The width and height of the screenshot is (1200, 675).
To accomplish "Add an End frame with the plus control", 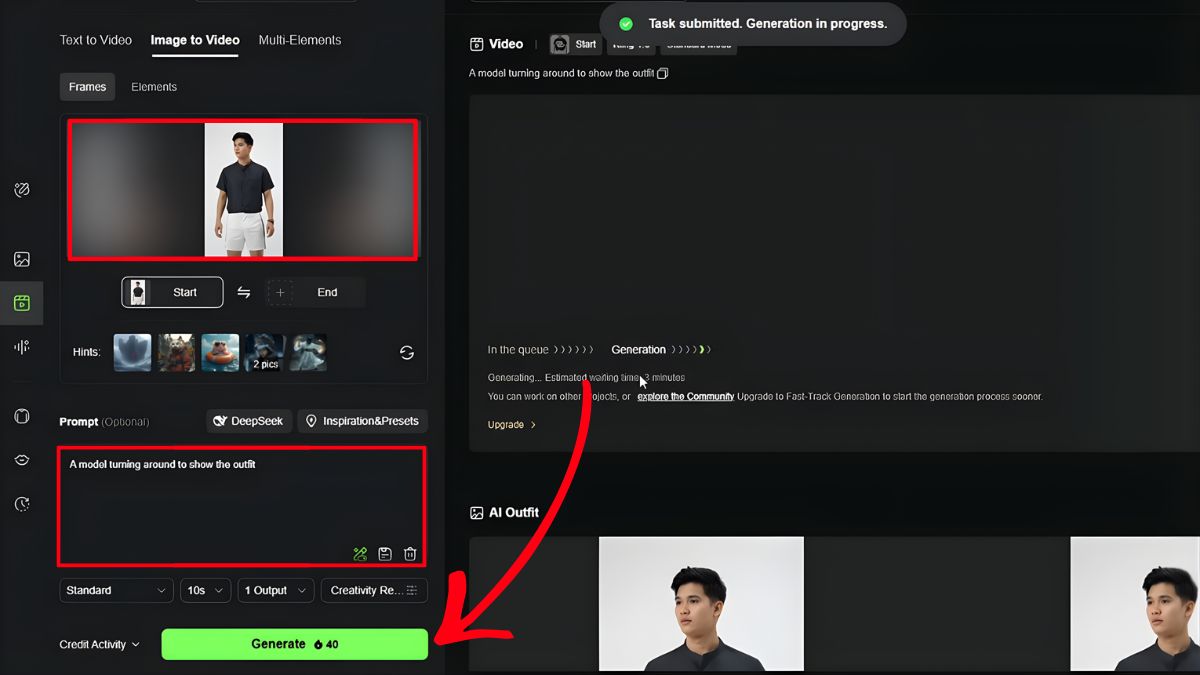I will (280, 292).
